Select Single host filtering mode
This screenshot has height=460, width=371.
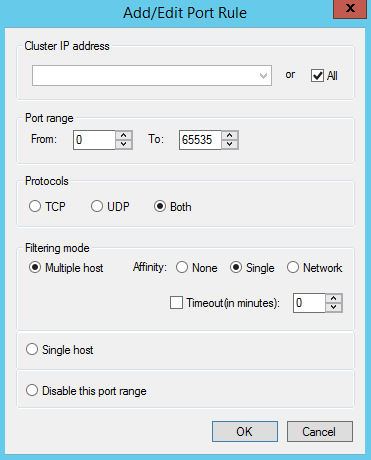(x=32, y=349)
